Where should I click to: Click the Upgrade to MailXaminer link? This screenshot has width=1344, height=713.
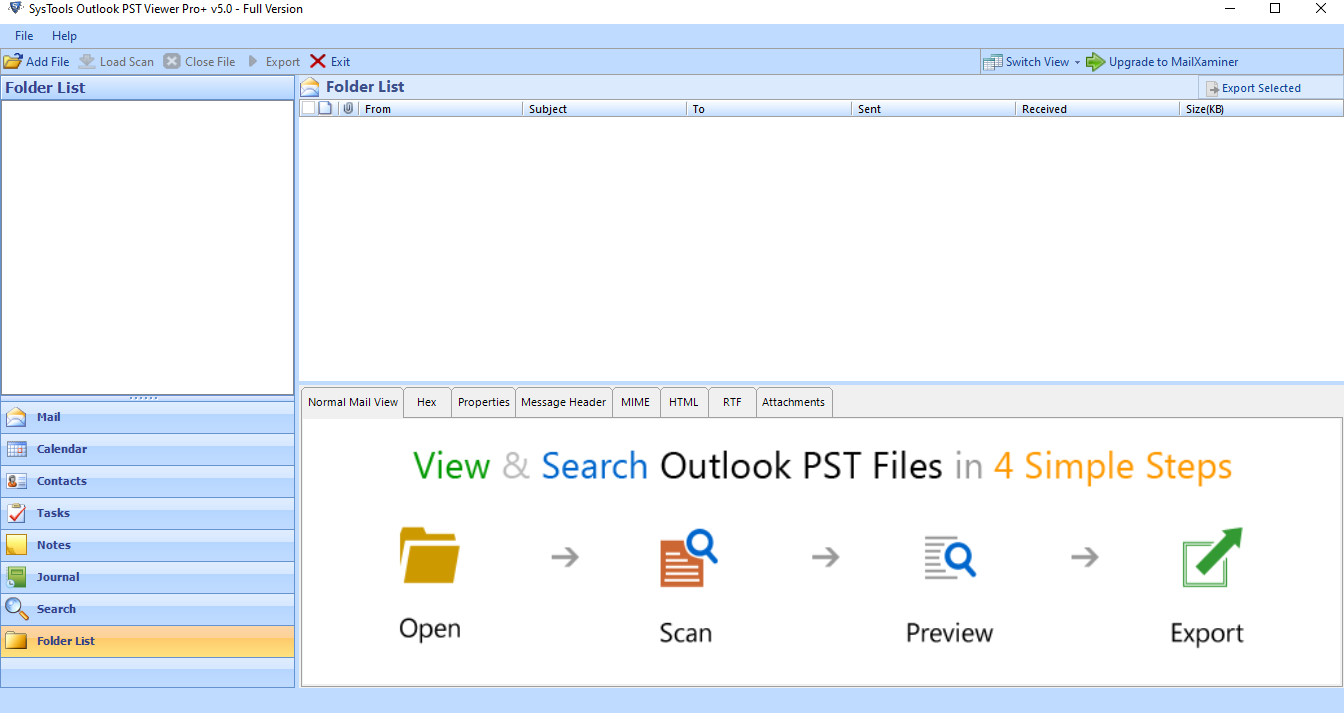tap(1172, 62)
